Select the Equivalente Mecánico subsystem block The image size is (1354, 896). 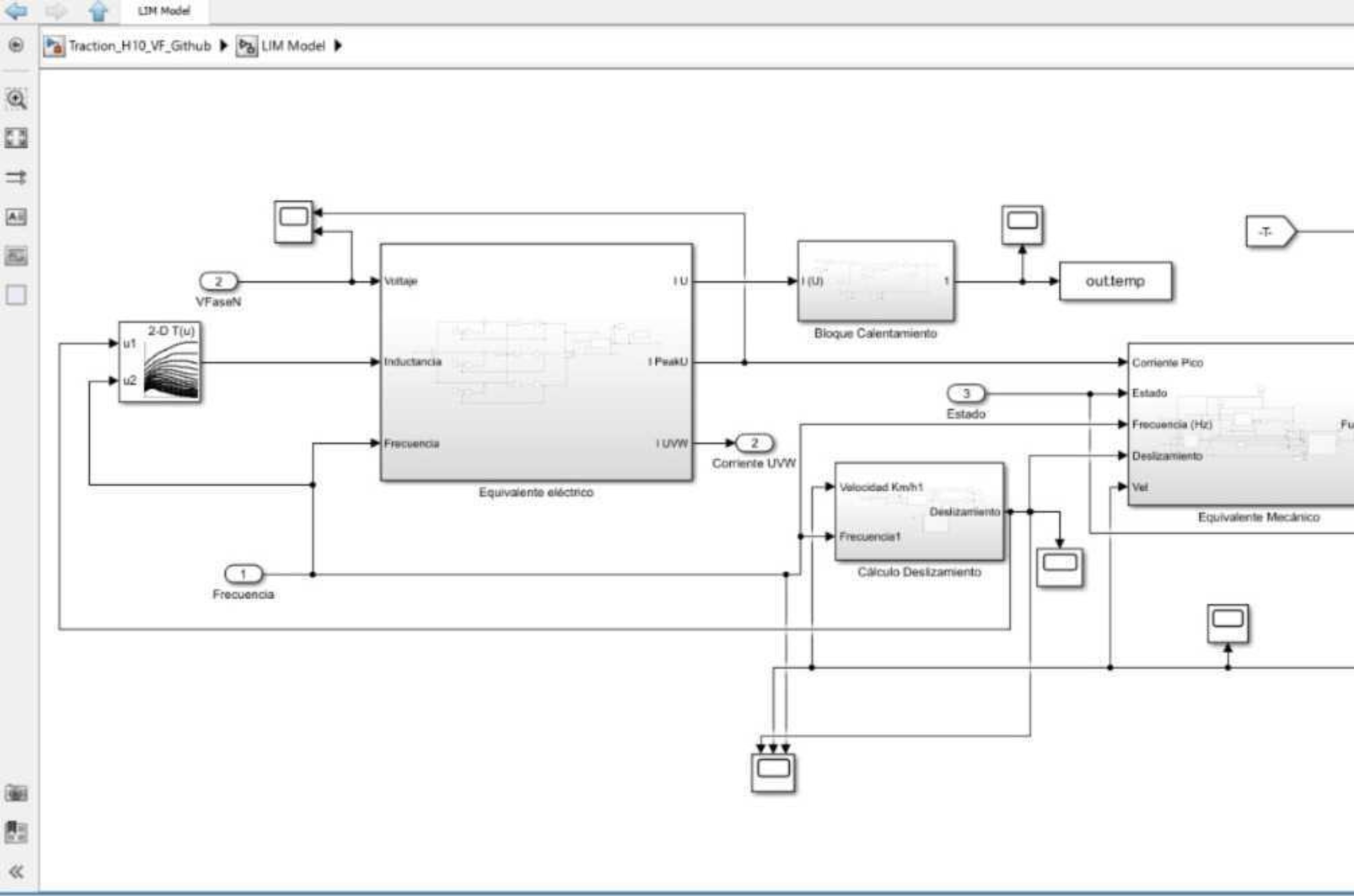click(x=1241, y=424)
